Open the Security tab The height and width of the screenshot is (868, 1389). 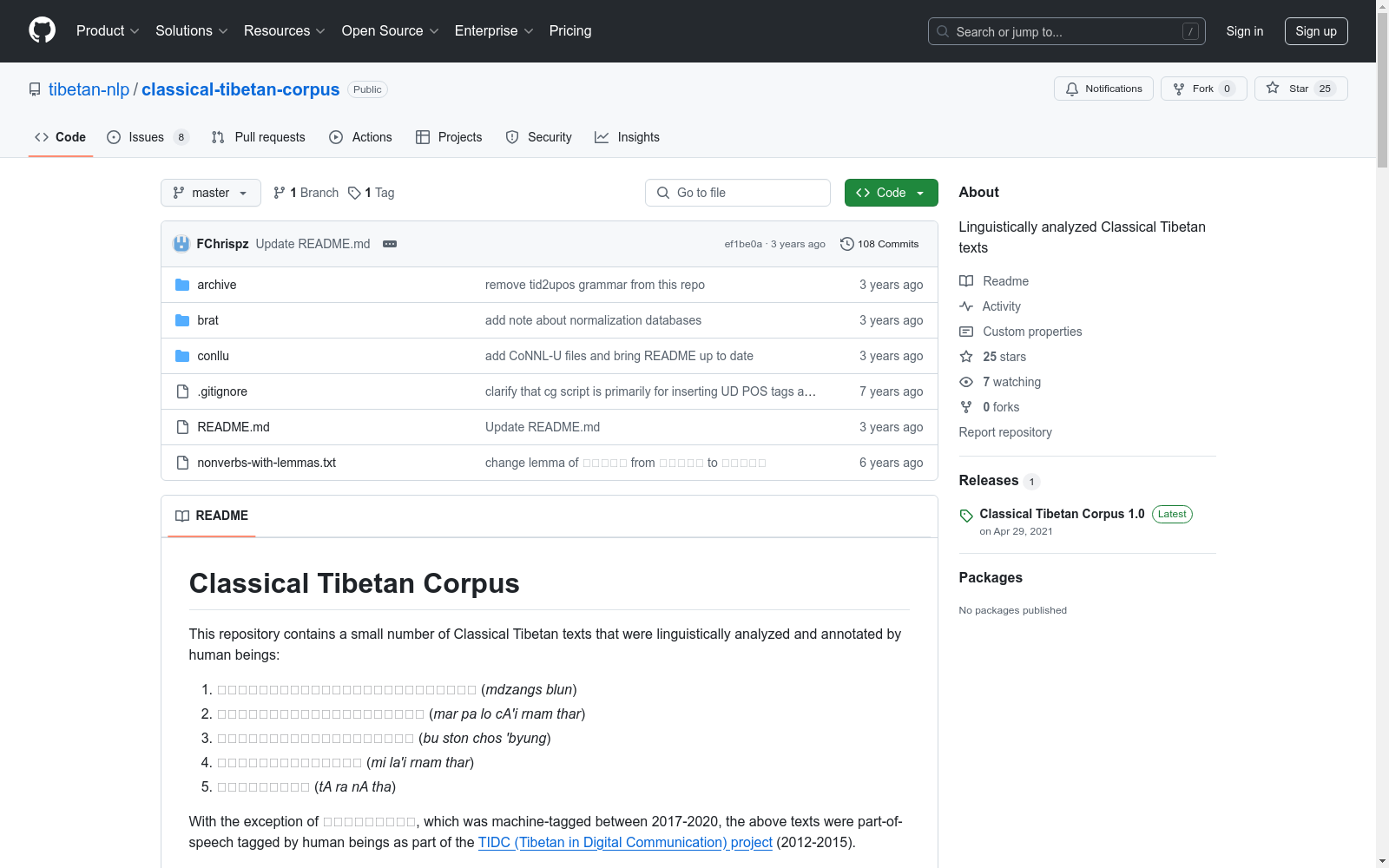tap(538, 137)
